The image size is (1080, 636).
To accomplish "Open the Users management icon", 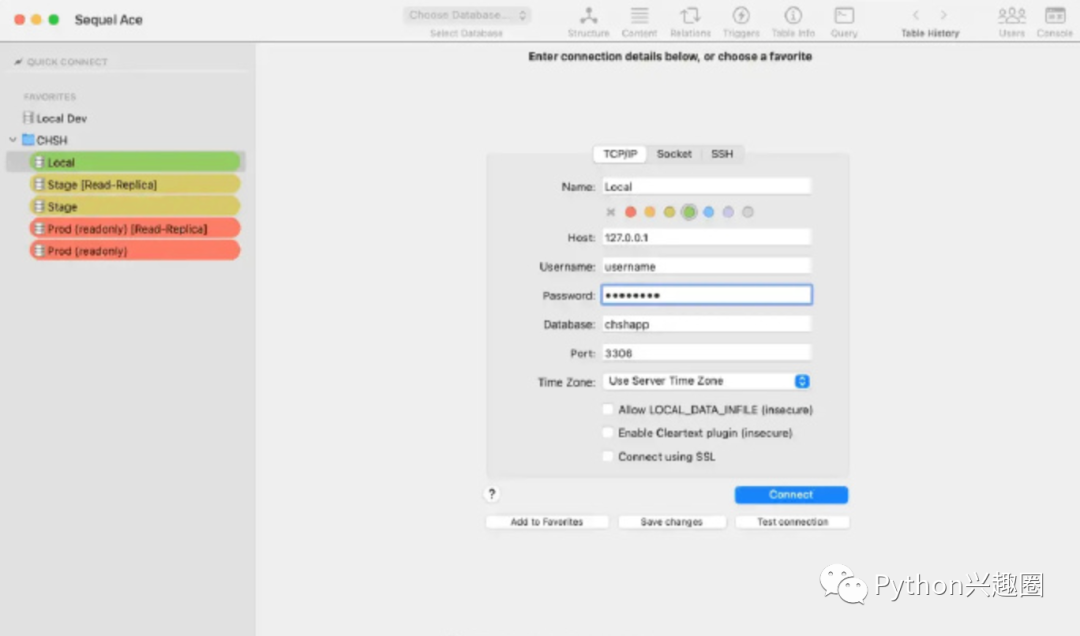I will point(1012,21).
